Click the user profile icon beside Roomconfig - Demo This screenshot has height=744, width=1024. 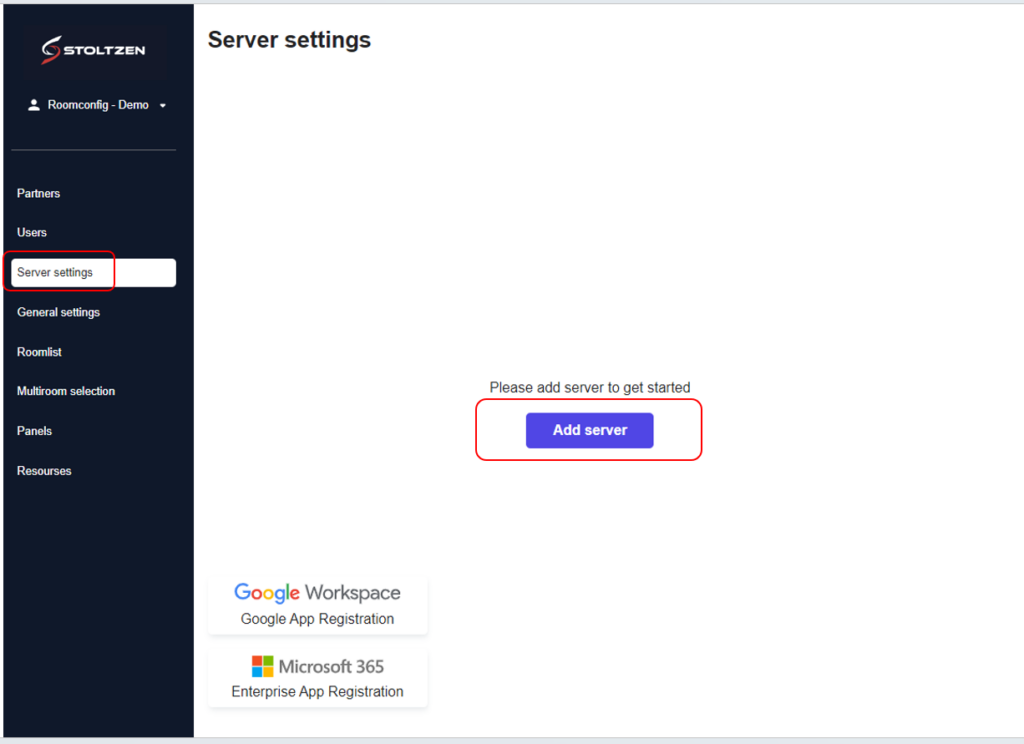tap(33, 104)
